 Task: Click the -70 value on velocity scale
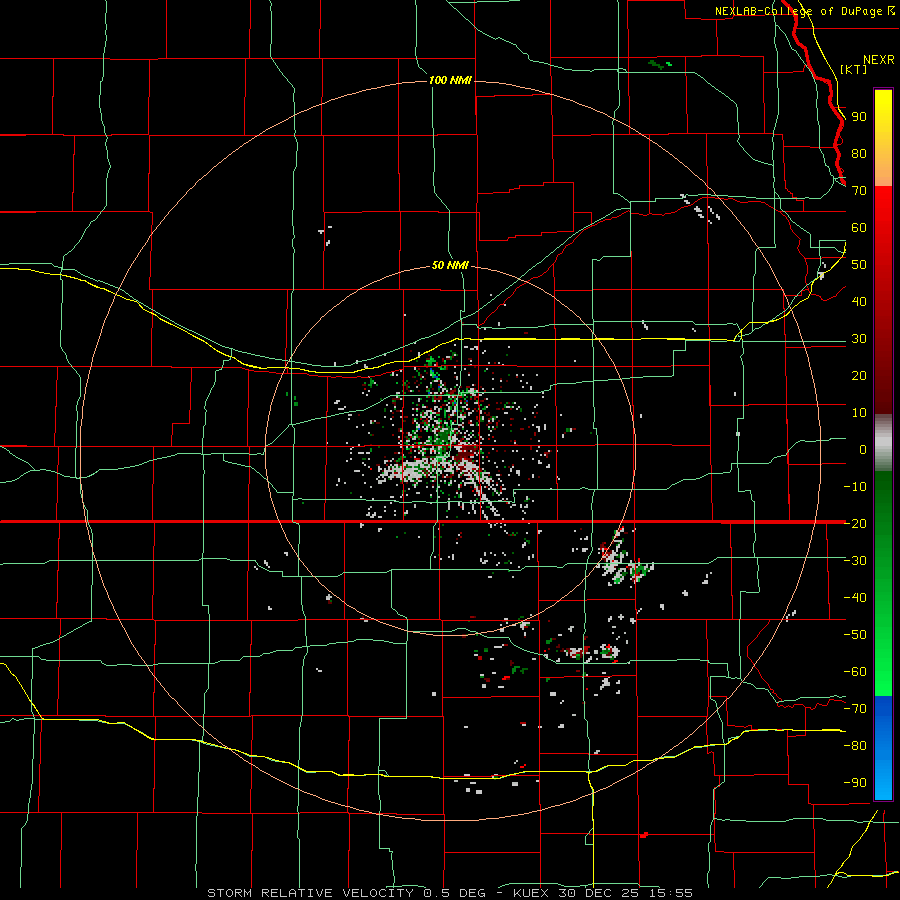click(855, 708)
